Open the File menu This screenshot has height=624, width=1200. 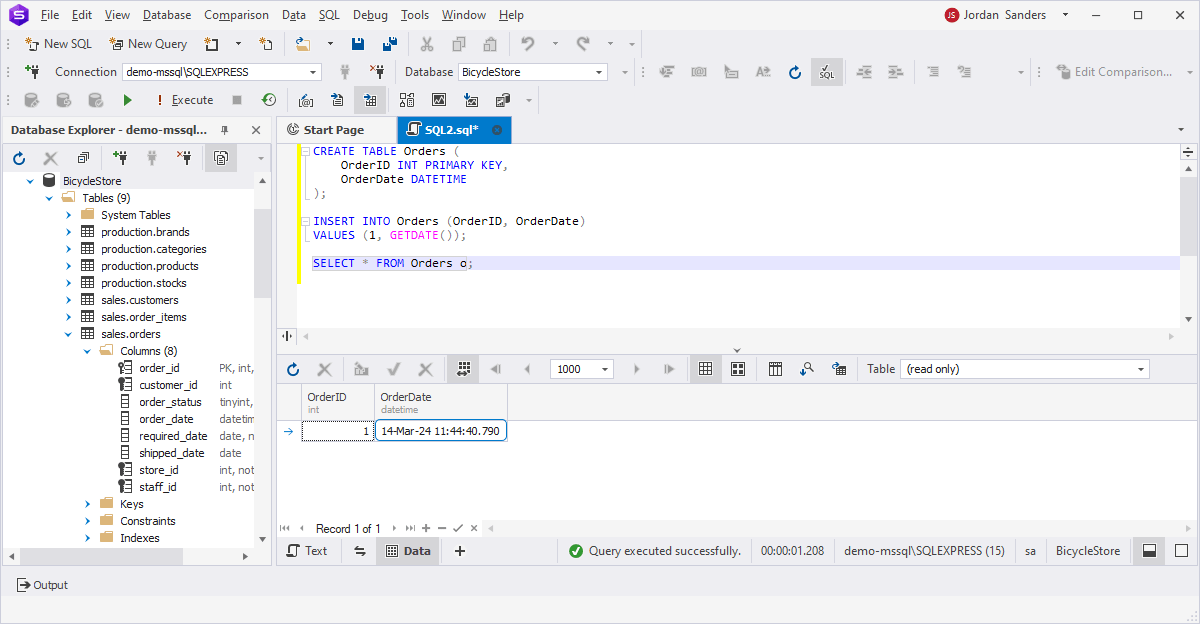pyautogui.click(x=50, y=15)
